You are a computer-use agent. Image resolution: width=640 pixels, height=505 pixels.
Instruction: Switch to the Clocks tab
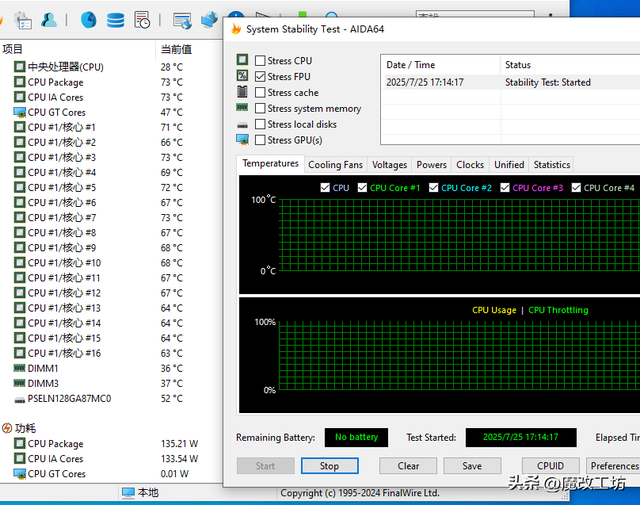click(470, 165)
